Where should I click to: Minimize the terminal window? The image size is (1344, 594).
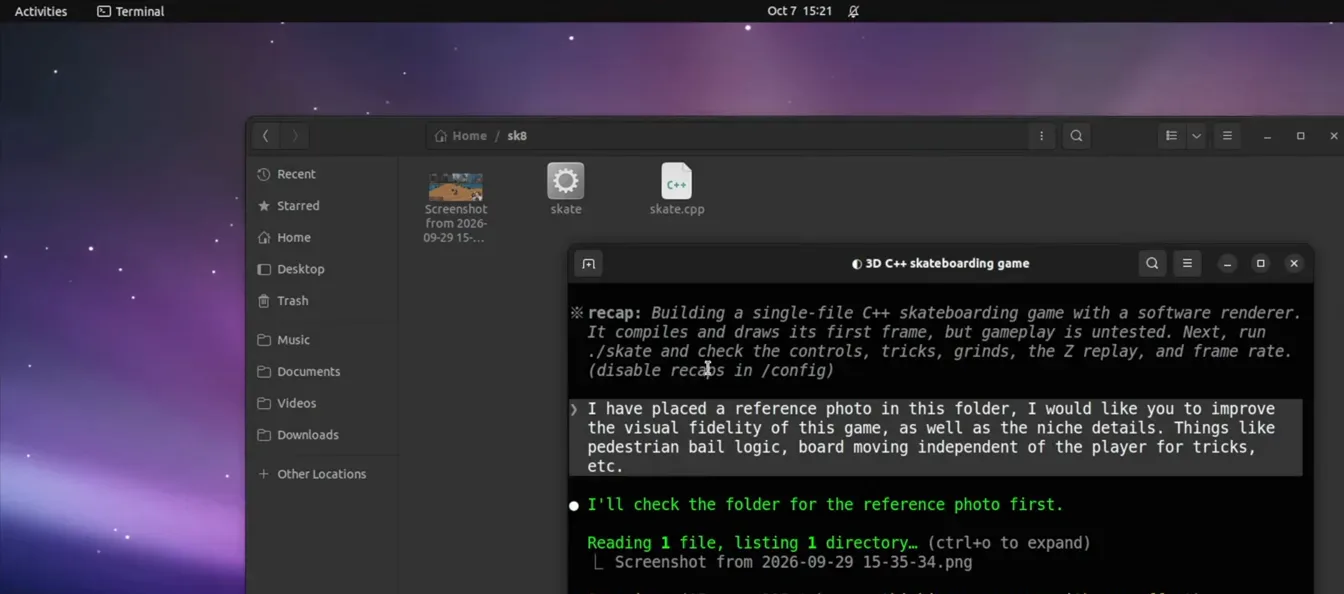click(x=1227, y=264)
